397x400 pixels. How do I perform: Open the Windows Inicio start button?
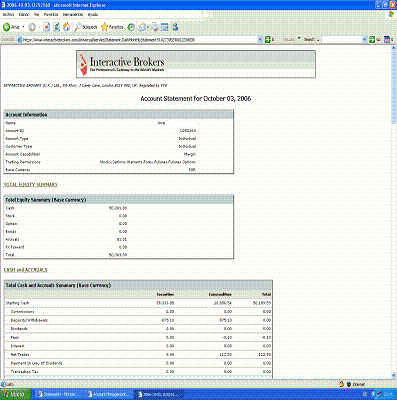(x=15, y=394)
